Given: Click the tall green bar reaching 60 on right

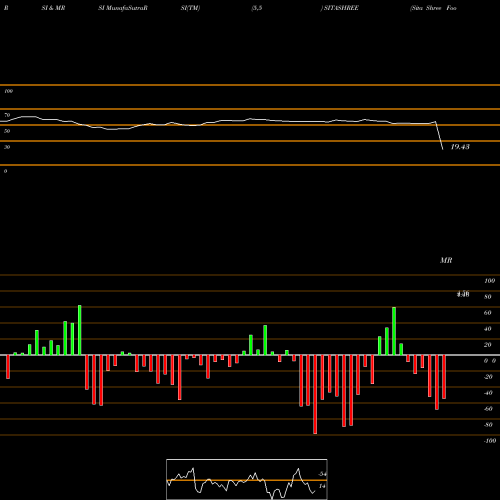Looking at the screenshot, I should coord(394,331).
